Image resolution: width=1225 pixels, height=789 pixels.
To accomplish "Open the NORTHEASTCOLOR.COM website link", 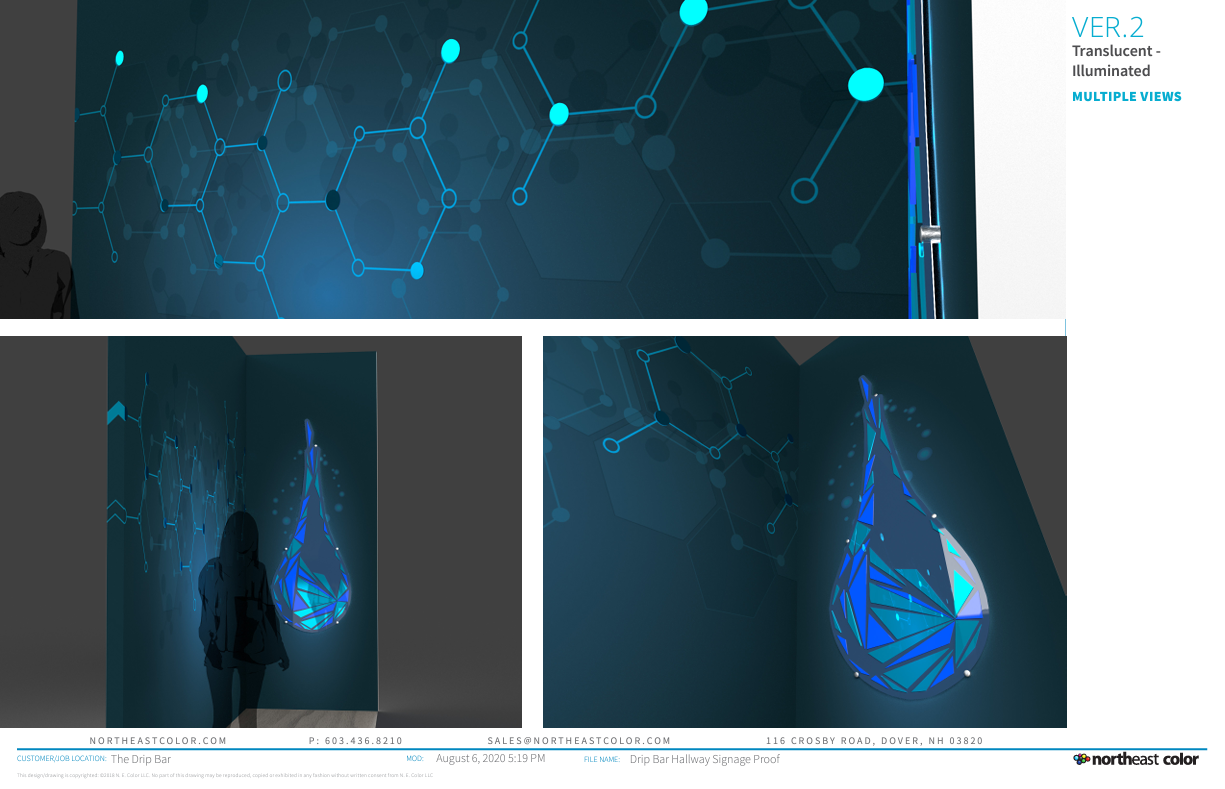I will pyautogui.click(x=158, y=741).
